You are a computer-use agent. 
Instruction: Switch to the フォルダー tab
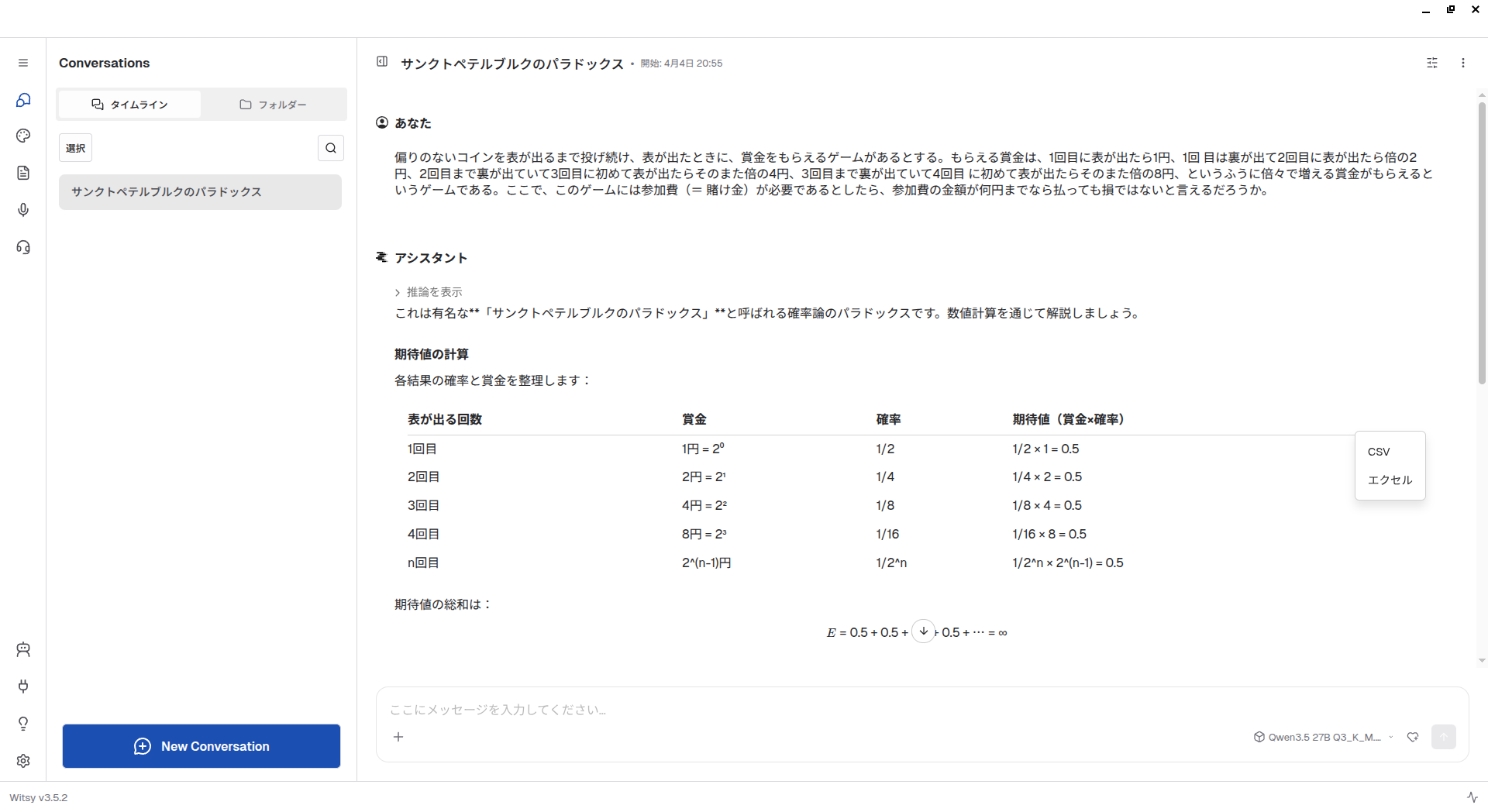click(x=273, y=105)
